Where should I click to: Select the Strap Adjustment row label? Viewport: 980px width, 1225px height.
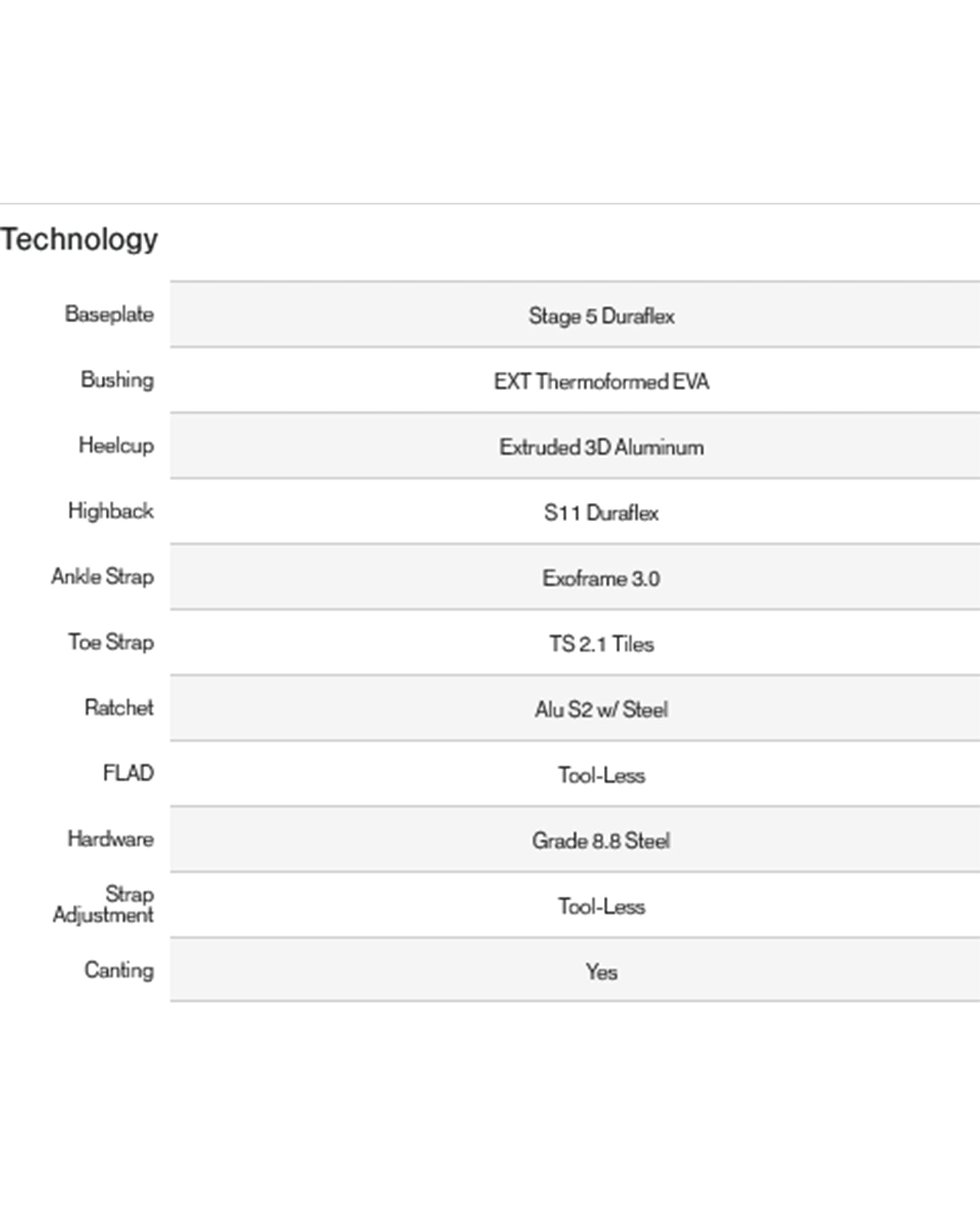coord(104,904)
